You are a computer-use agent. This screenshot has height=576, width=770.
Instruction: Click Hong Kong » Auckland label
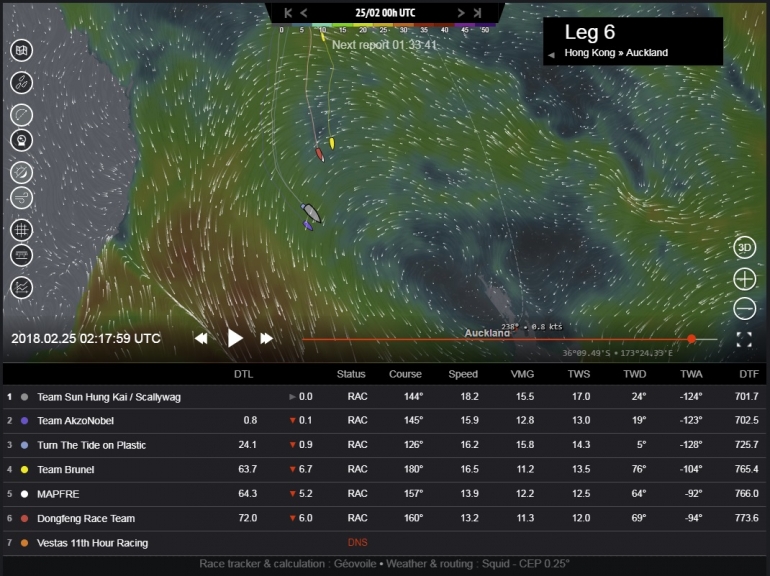click(x=616, y=53)
